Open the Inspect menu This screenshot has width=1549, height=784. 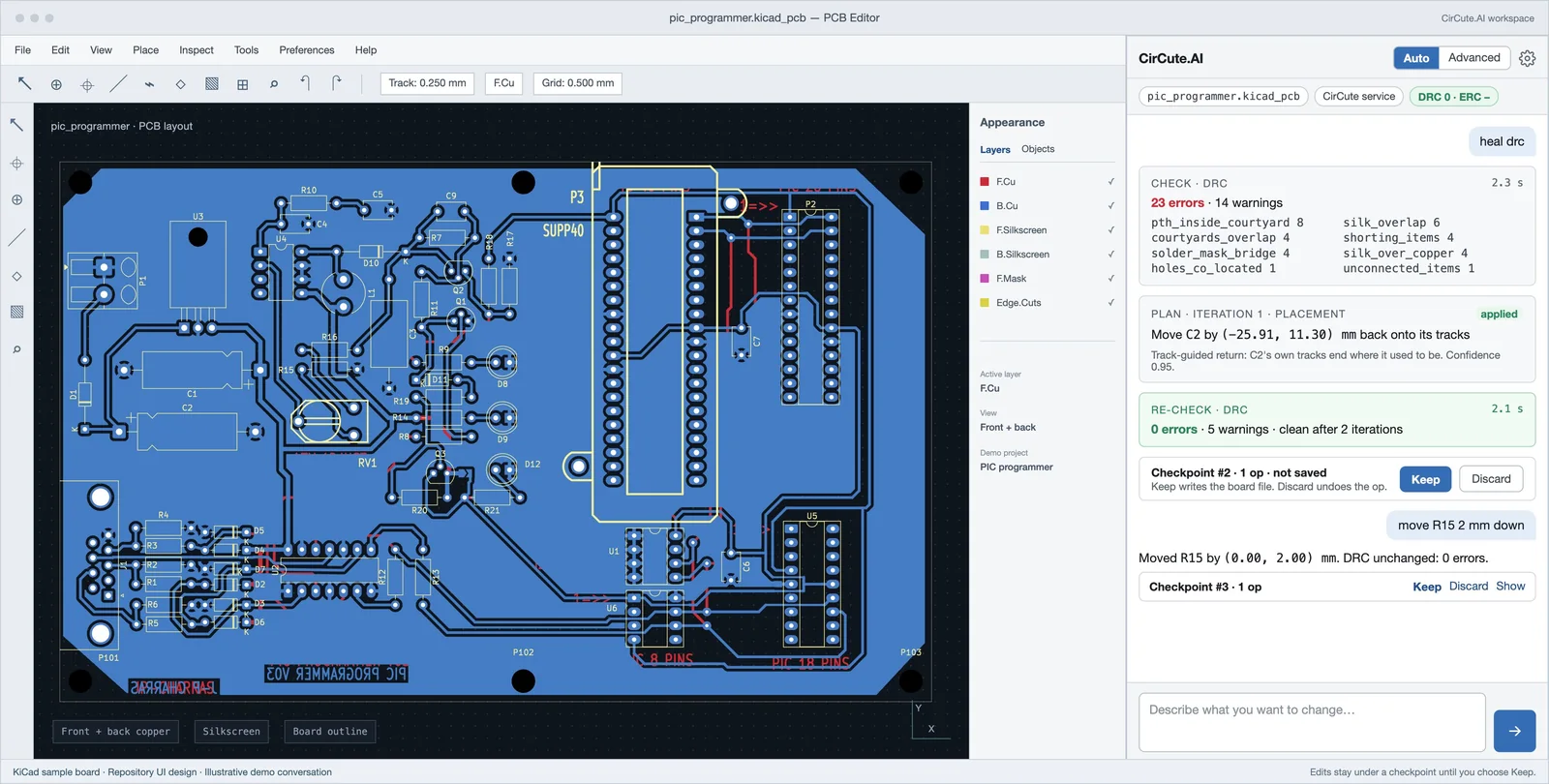197,50
